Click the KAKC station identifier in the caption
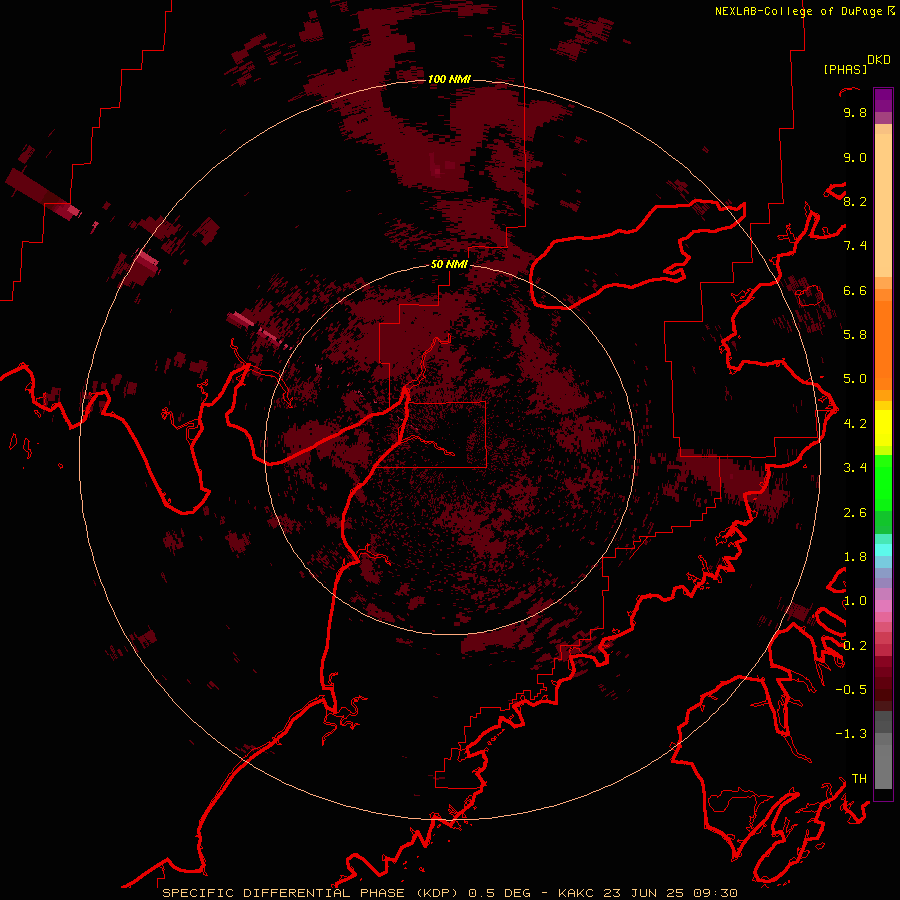900x900 pixels. (577, 893)
